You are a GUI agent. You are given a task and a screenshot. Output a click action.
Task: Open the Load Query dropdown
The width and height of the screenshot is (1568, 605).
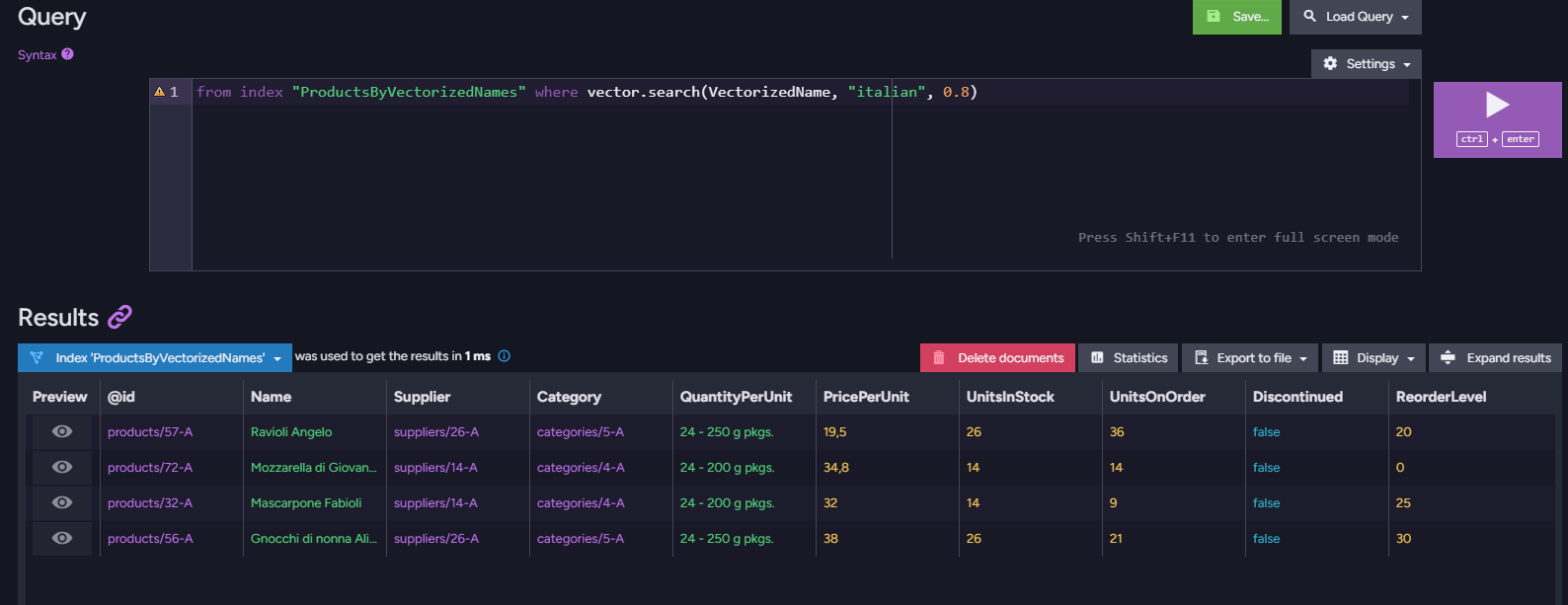point(1356,17)
